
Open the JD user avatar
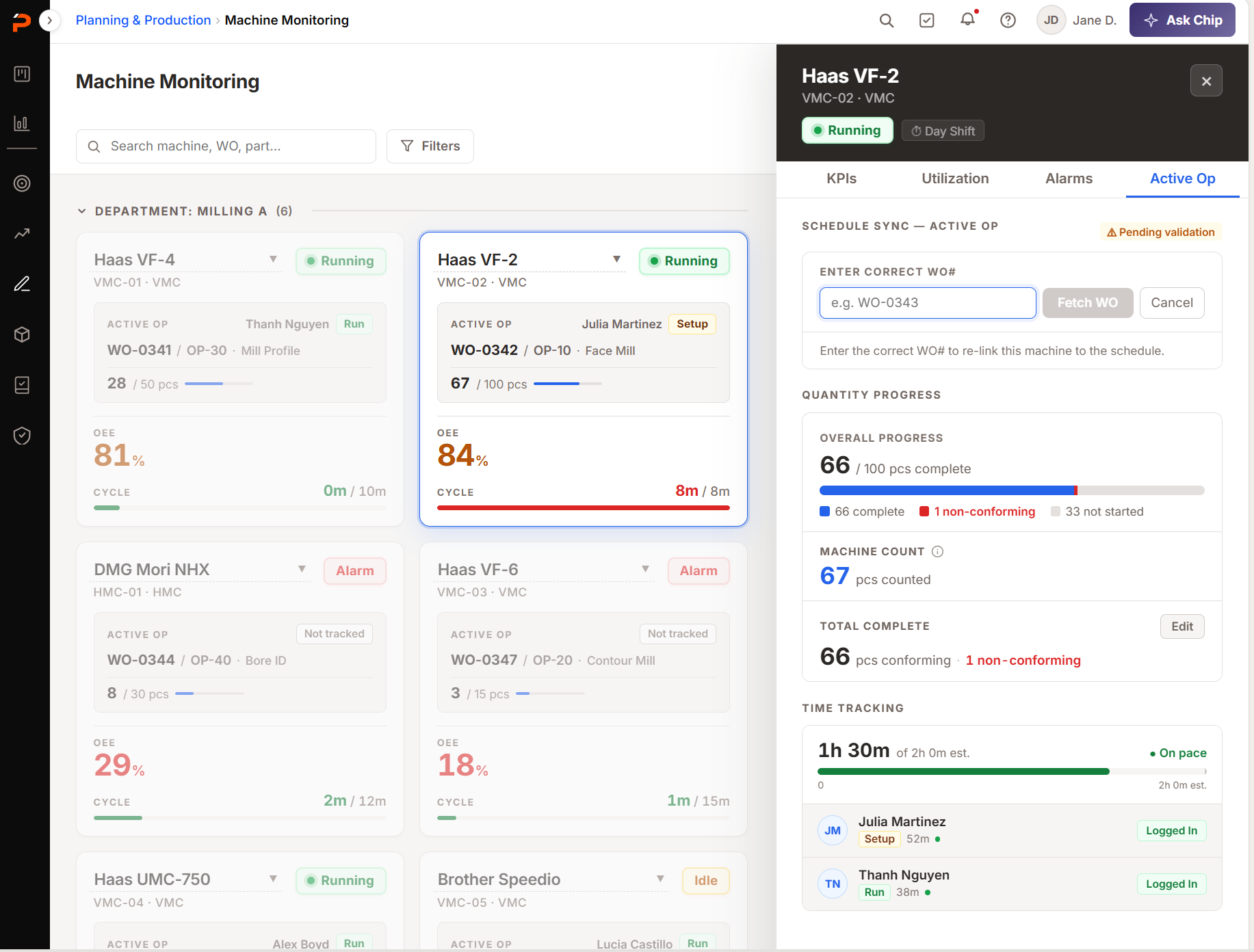coord(1051,21)
